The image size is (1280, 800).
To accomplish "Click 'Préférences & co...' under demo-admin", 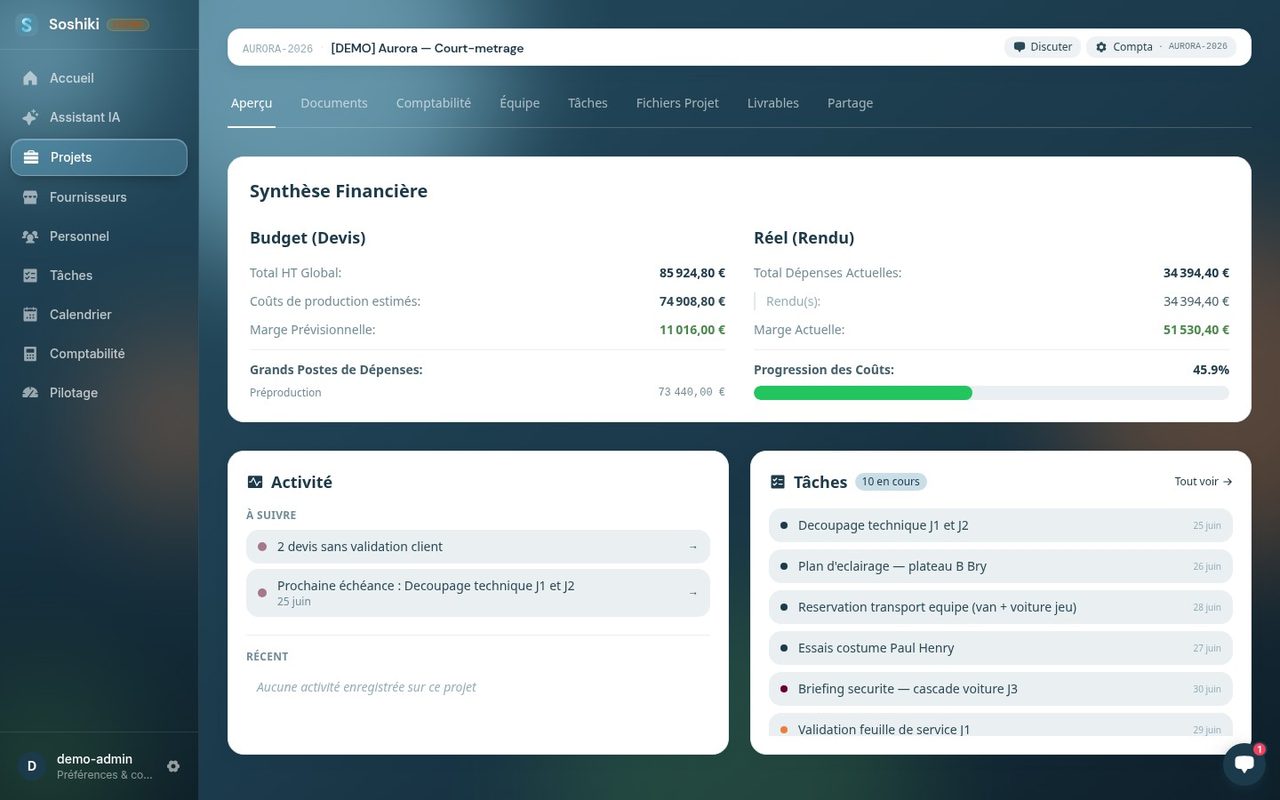I will point(105,775).
